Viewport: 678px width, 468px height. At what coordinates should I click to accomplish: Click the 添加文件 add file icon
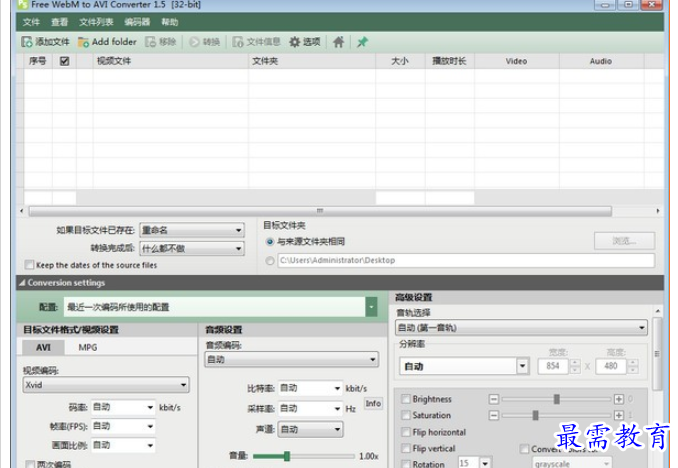(27, 42)
